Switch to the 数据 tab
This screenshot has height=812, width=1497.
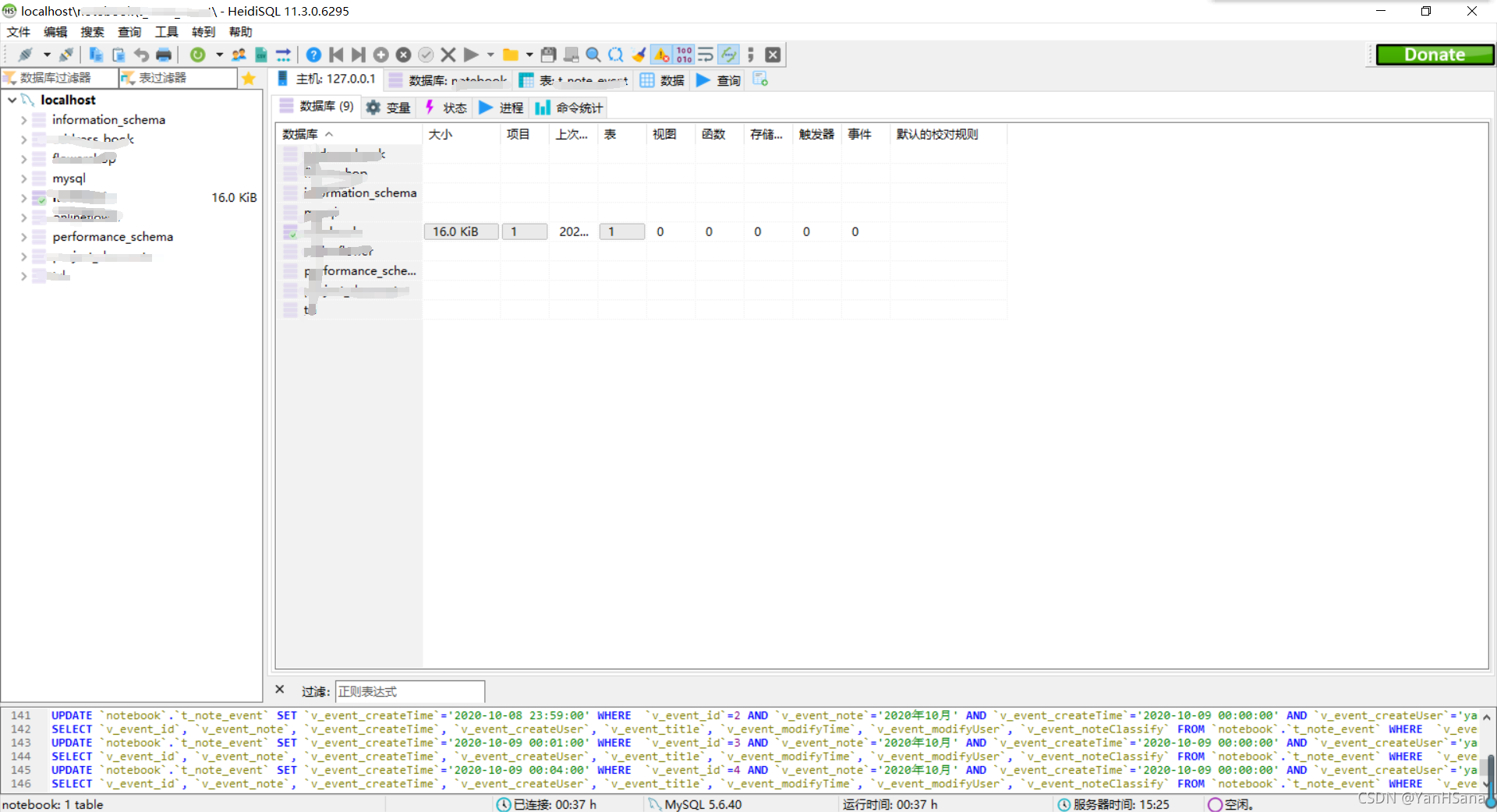[663, 80]
